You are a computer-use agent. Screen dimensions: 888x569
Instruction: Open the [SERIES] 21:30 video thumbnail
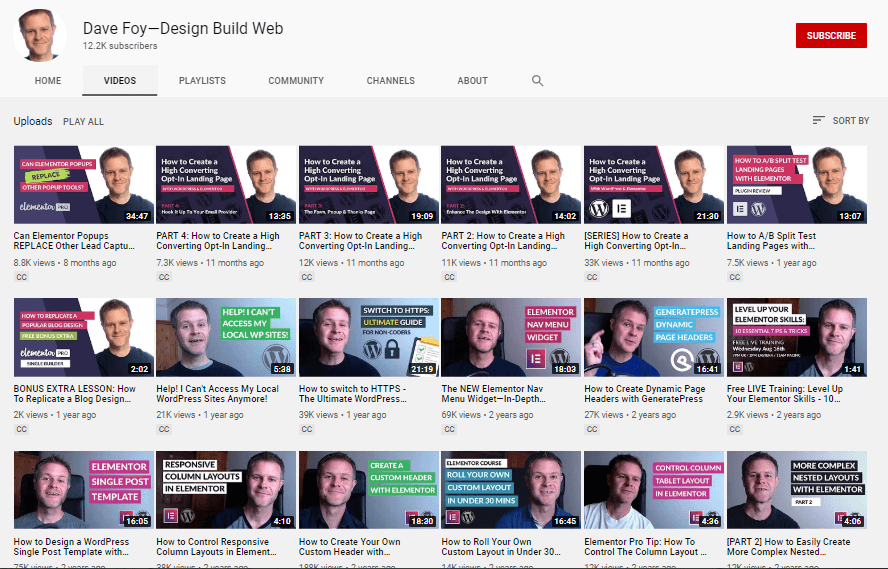[654, 185]
